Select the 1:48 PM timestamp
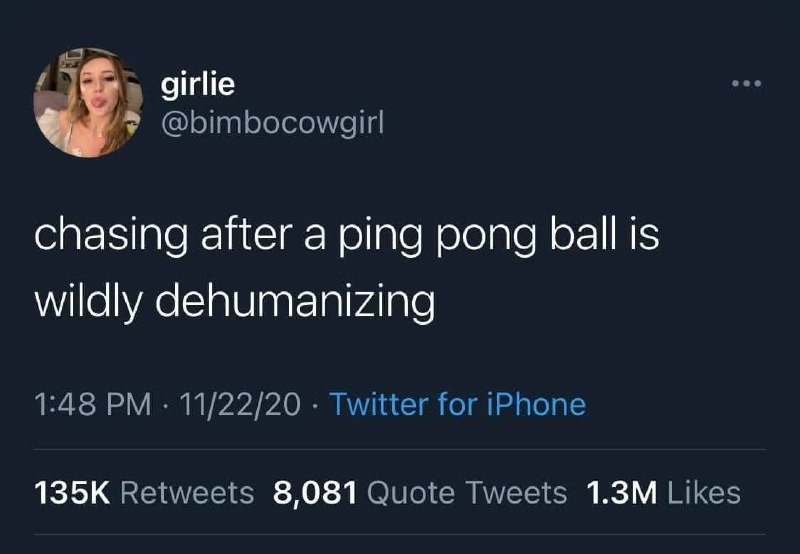 93,405
